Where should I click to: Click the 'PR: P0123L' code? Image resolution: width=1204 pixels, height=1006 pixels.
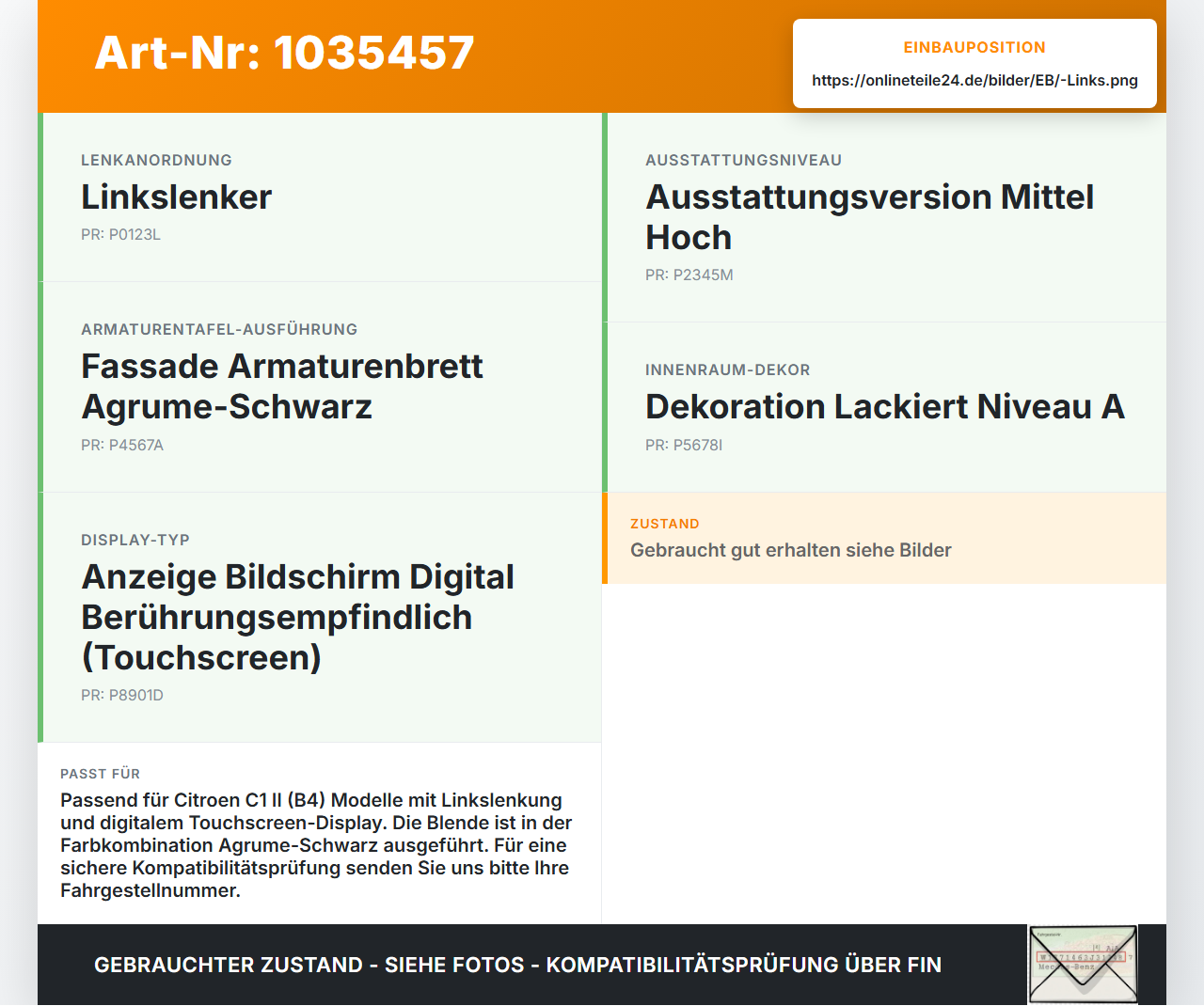pos(120,234)
